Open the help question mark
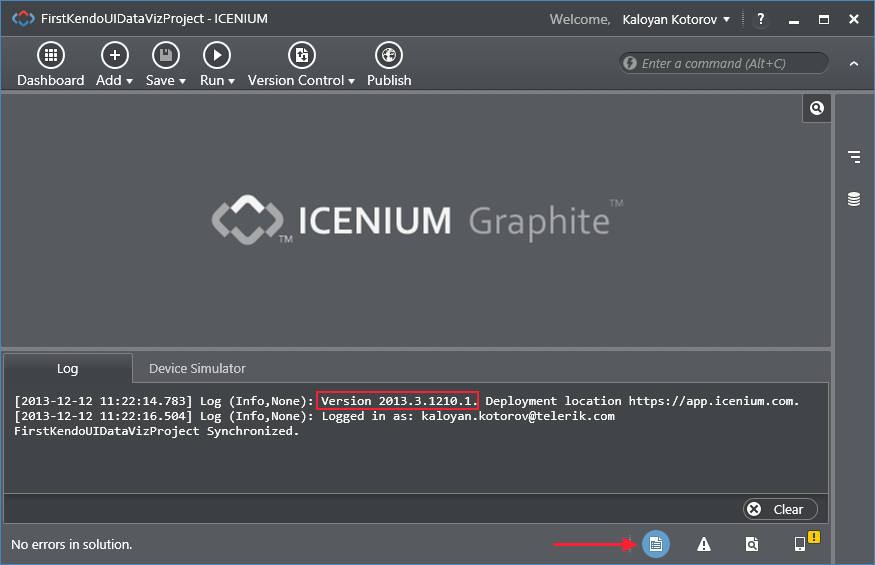The image size is (875, 565). tap(761, 20)
